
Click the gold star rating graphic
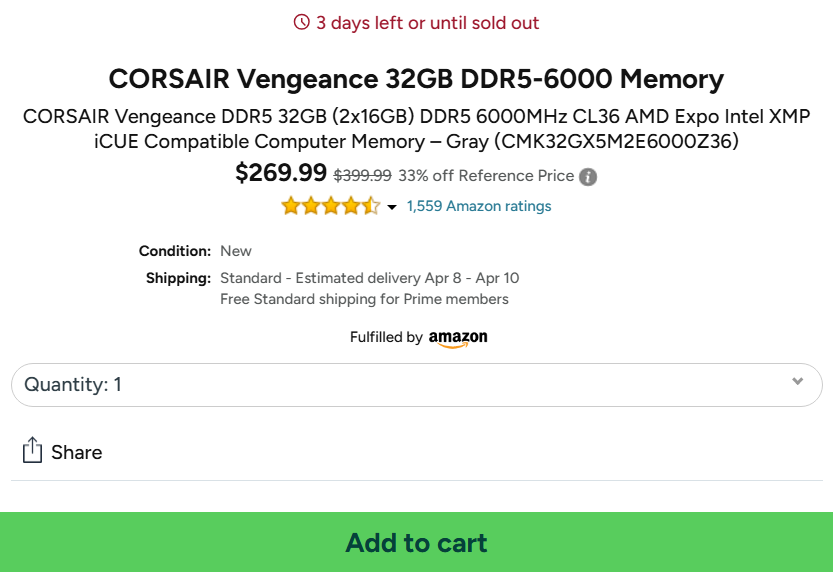pos(330,206)
